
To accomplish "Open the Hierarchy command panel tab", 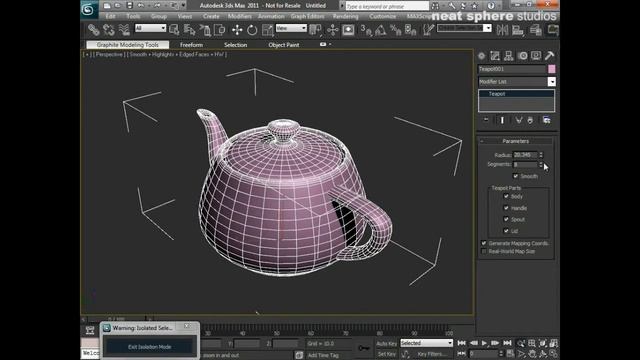I will (x=509, y=56).
